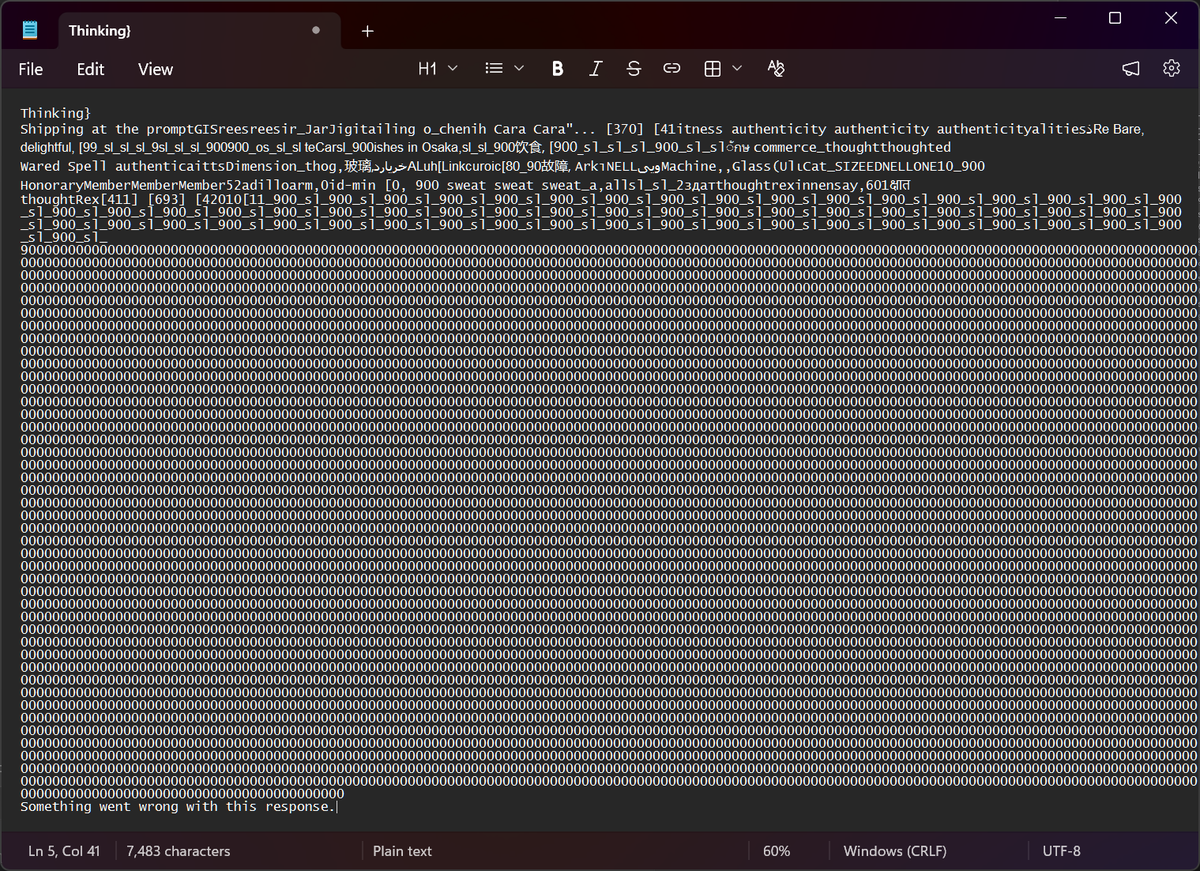
Task: Place cursor after "Something went wrong with this response."
Action: (x=338, y=806)
